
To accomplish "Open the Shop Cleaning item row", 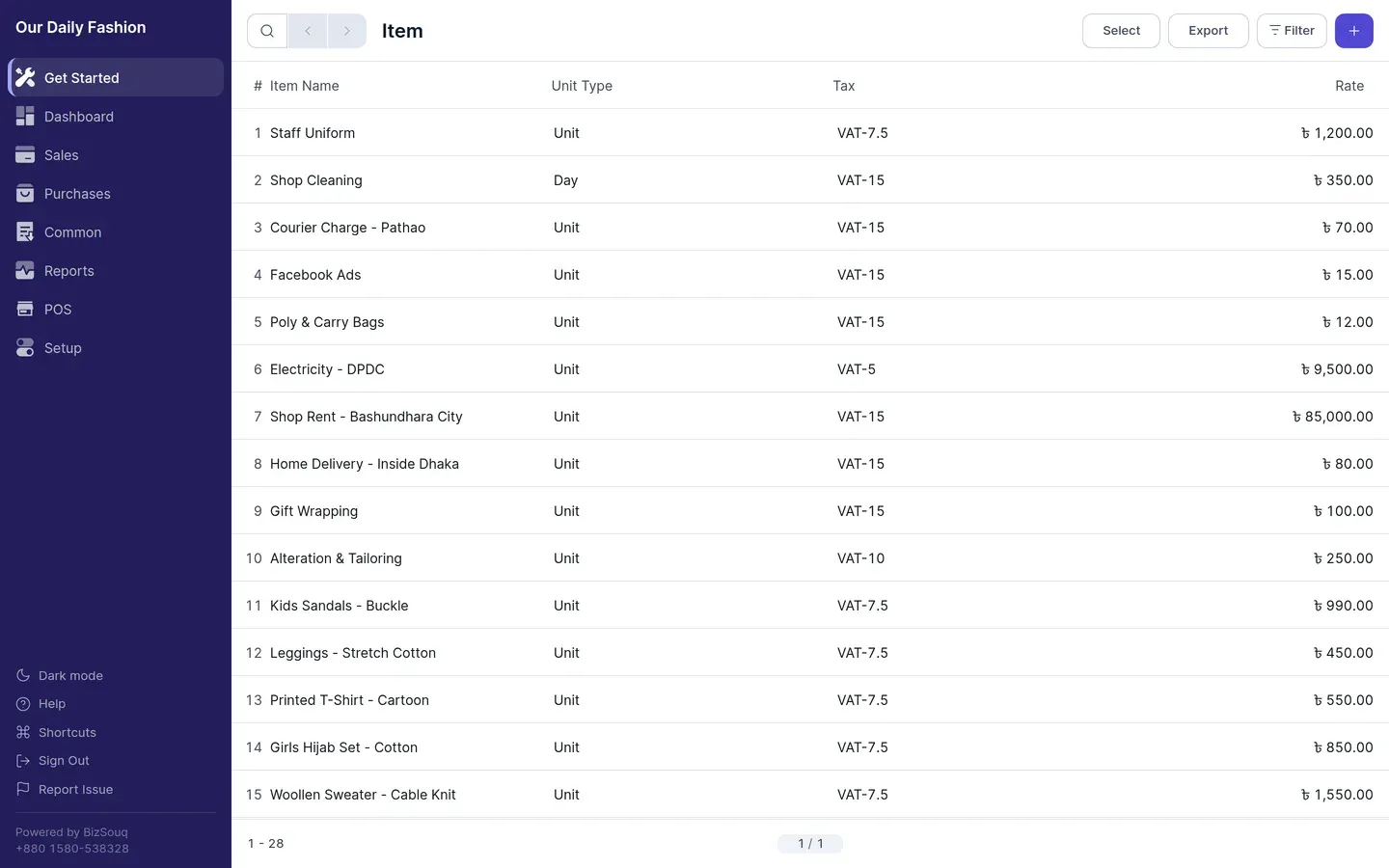I will (x=810, y=180).
